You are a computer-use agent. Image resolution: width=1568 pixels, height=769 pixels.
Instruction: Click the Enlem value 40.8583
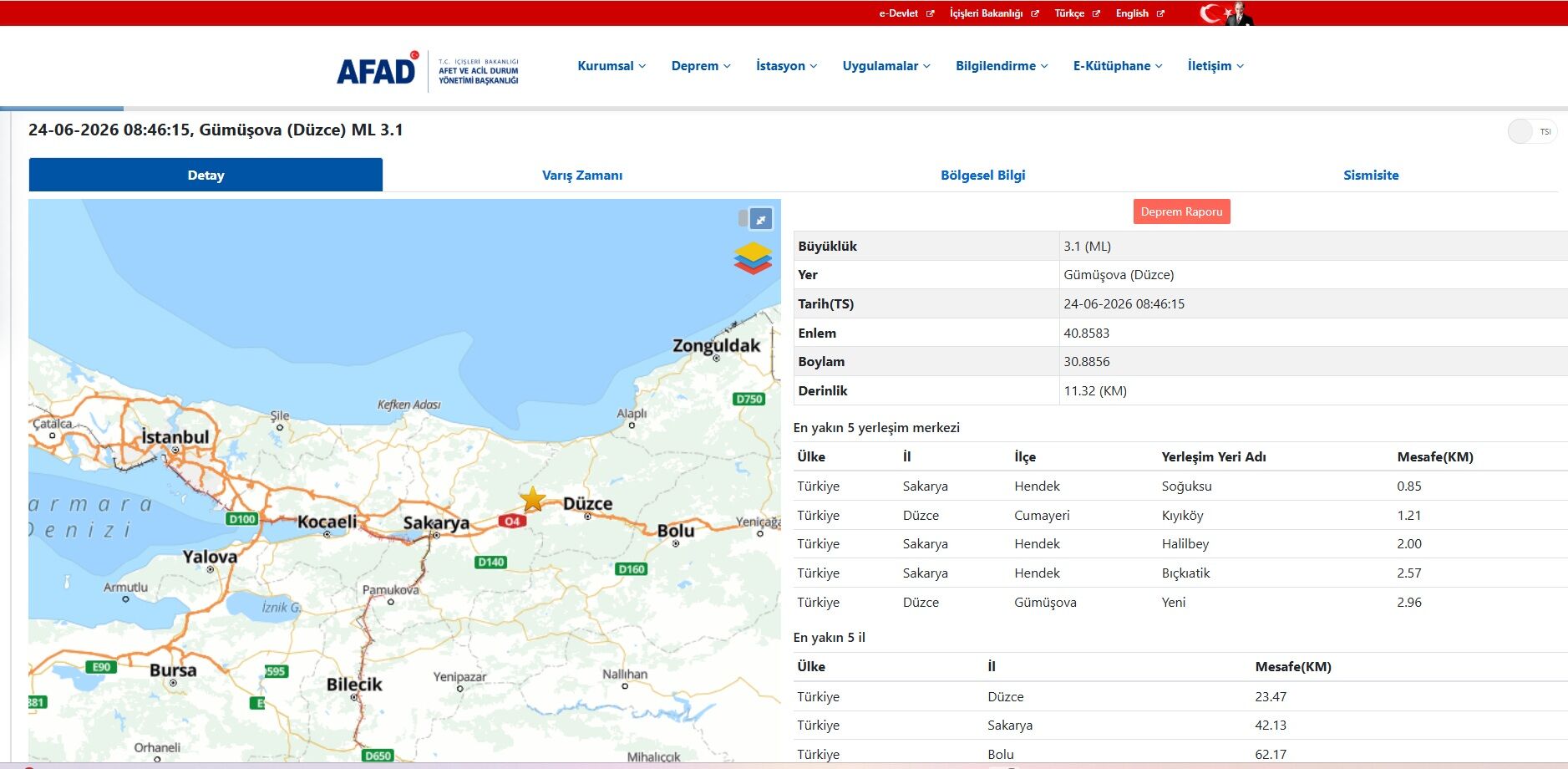click(x=1086, y=333)
